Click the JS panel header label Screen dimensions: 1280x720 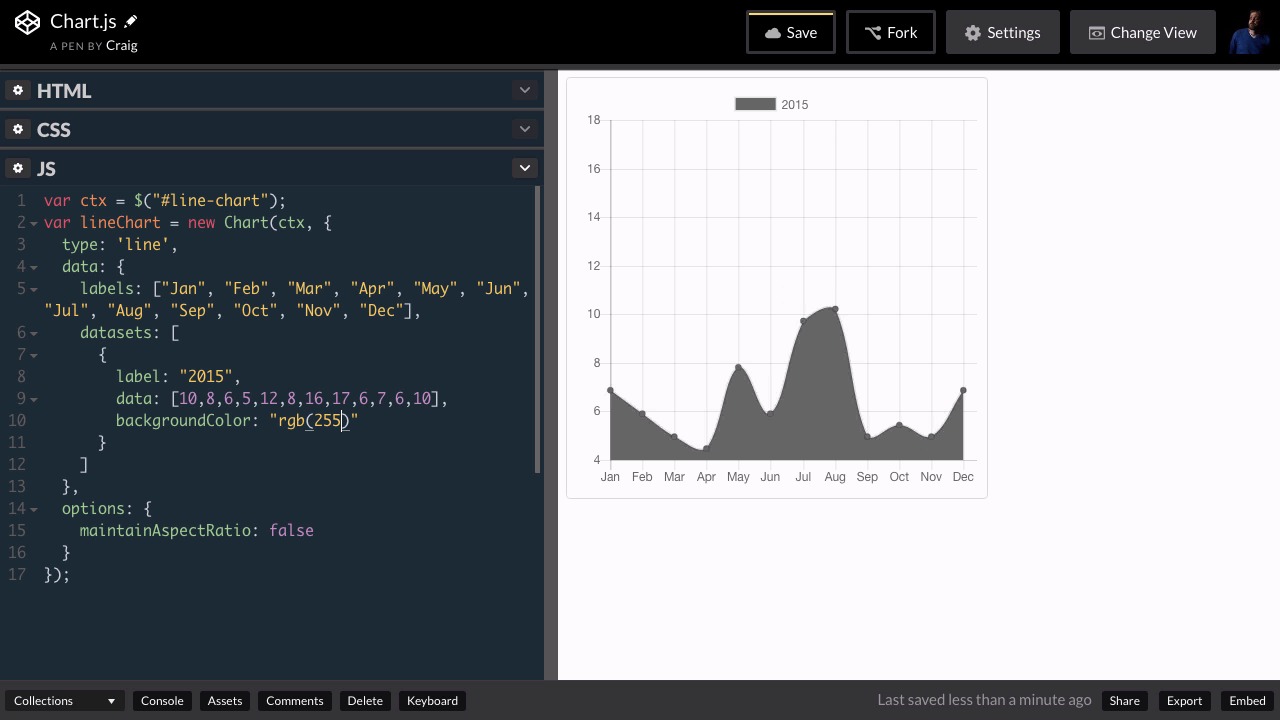pos(47,168)
